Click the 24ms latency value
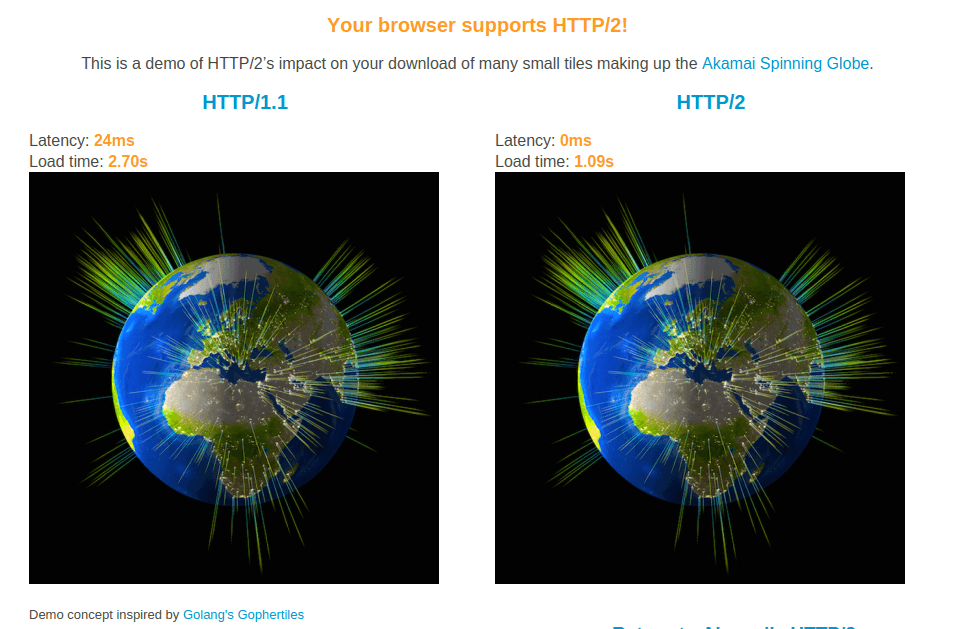This screenshot has width=953, height=629. [114, 141]
